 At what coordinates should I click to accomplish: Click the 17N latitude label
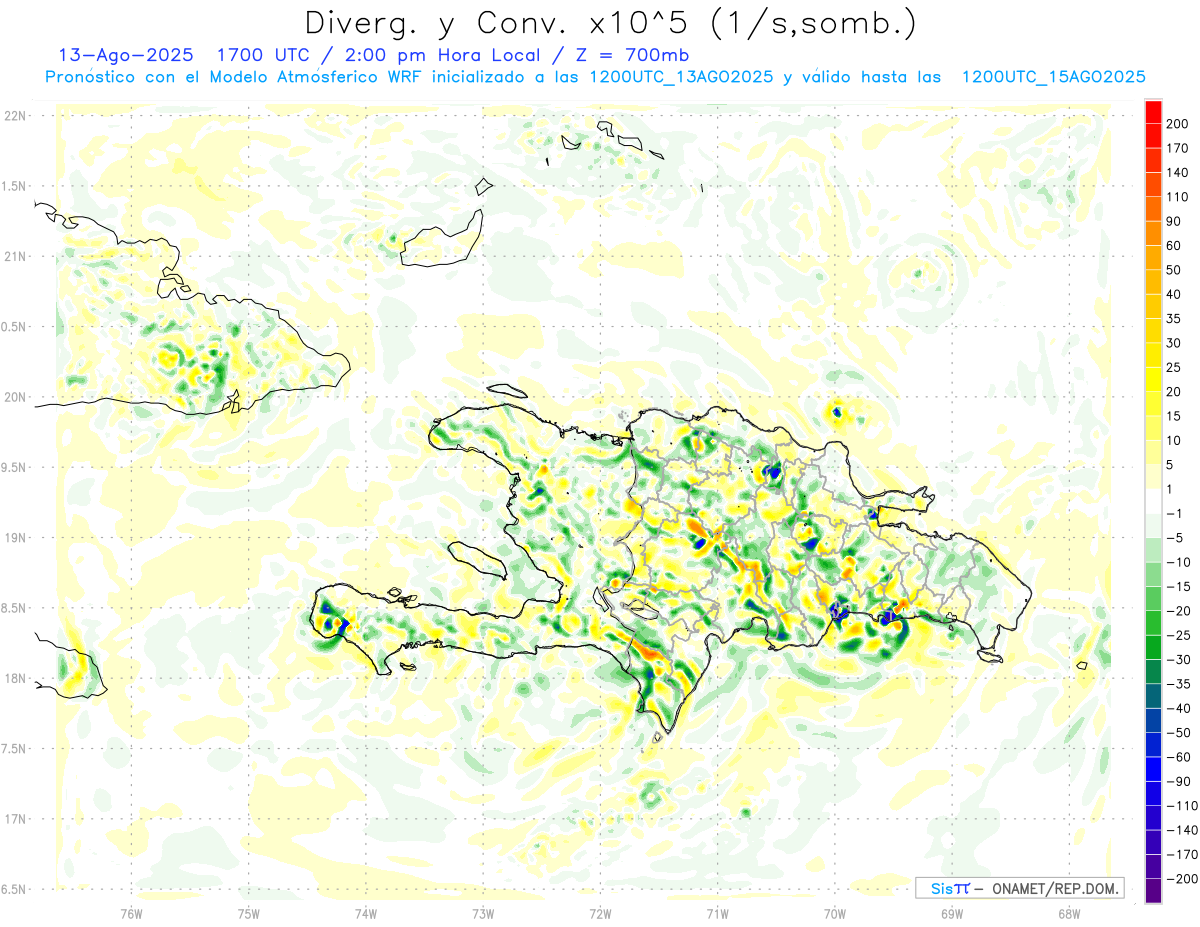click(15, 819)
